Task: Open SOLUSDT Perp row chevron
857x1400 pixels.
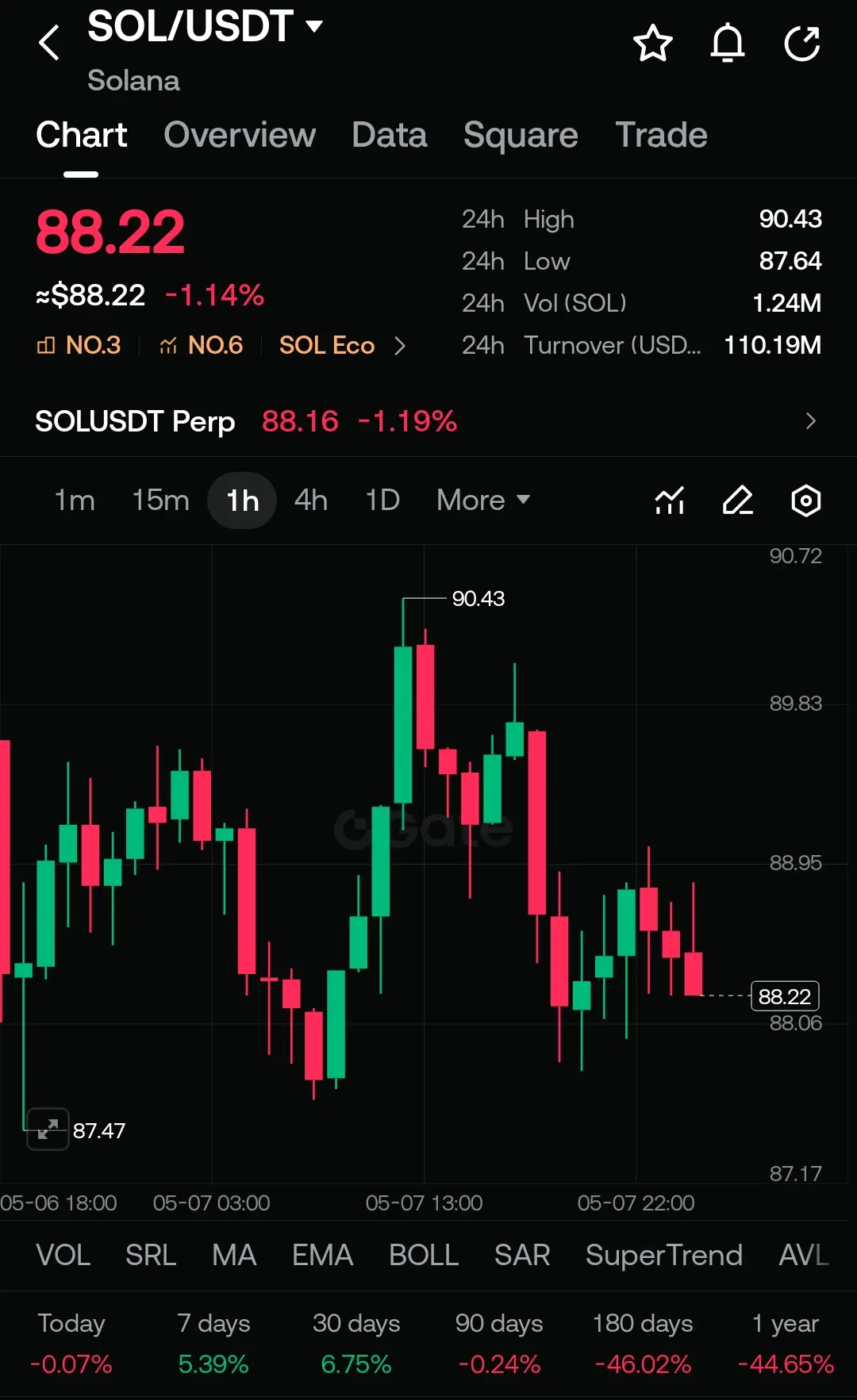Action: [810, 421]
